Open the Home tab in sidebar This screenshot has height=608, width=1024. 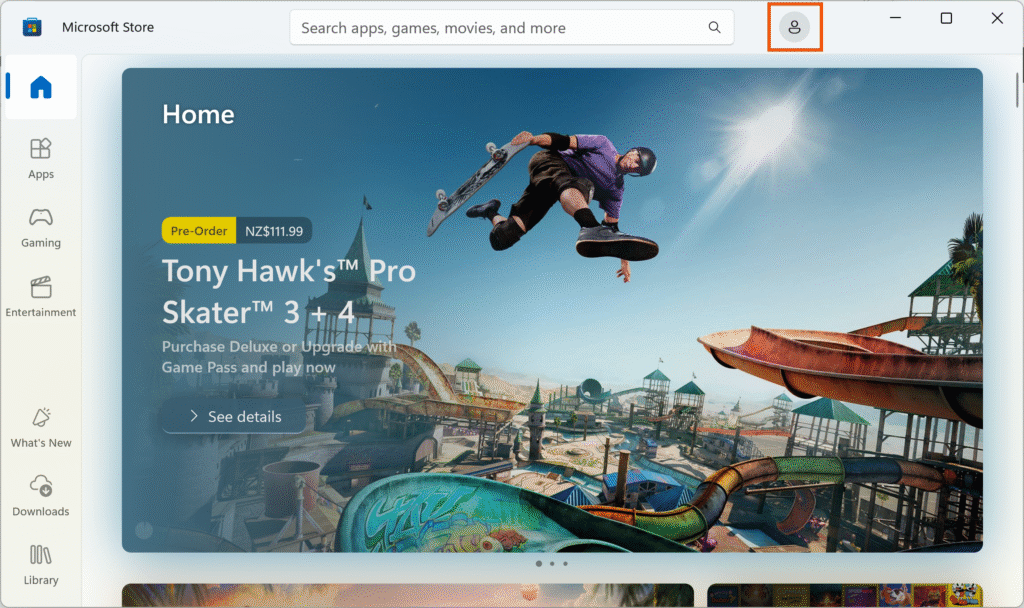point(40,87)
